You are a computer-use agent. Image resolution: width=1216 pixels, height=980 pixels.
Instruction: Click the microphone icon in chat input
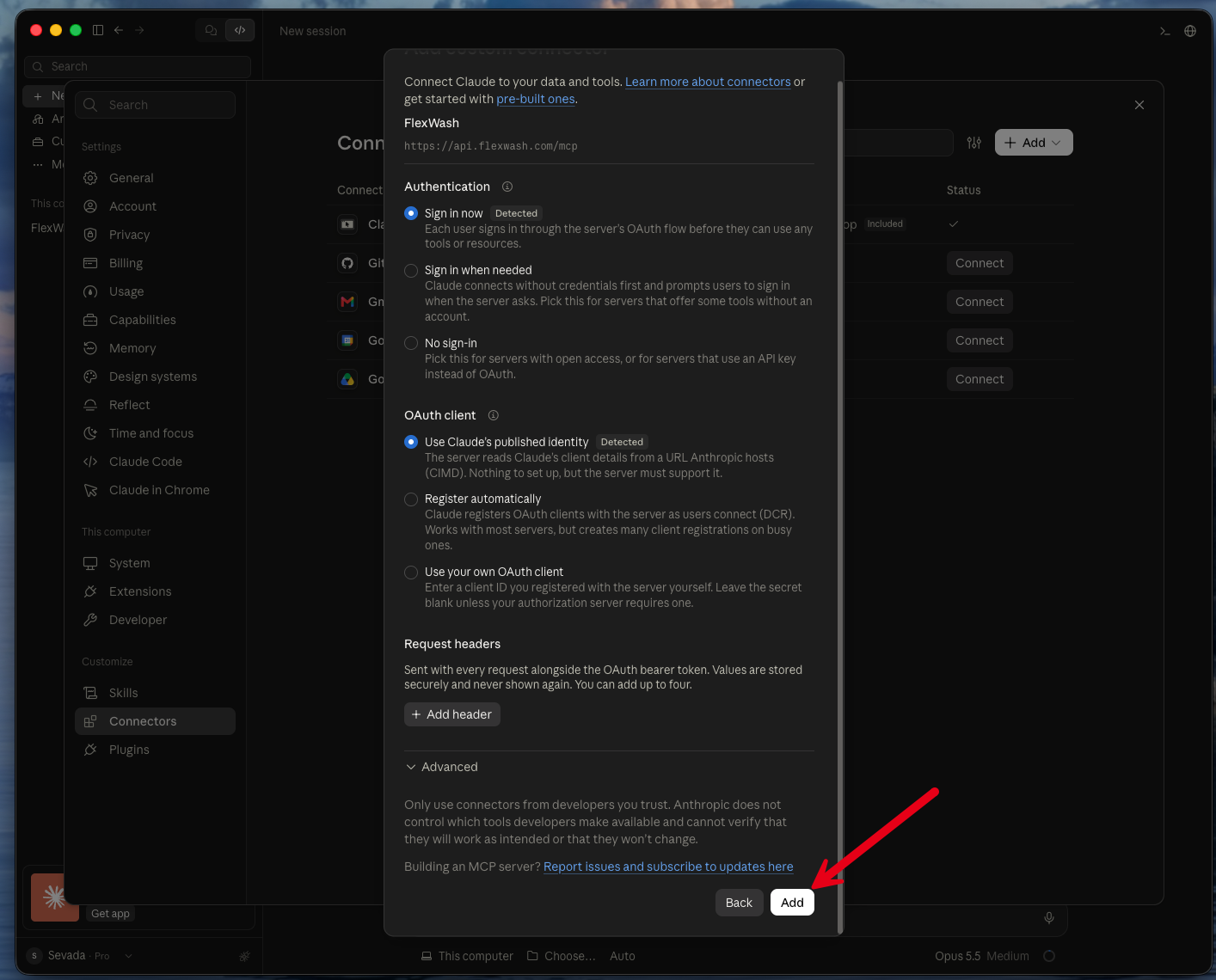click(1049, 918)
